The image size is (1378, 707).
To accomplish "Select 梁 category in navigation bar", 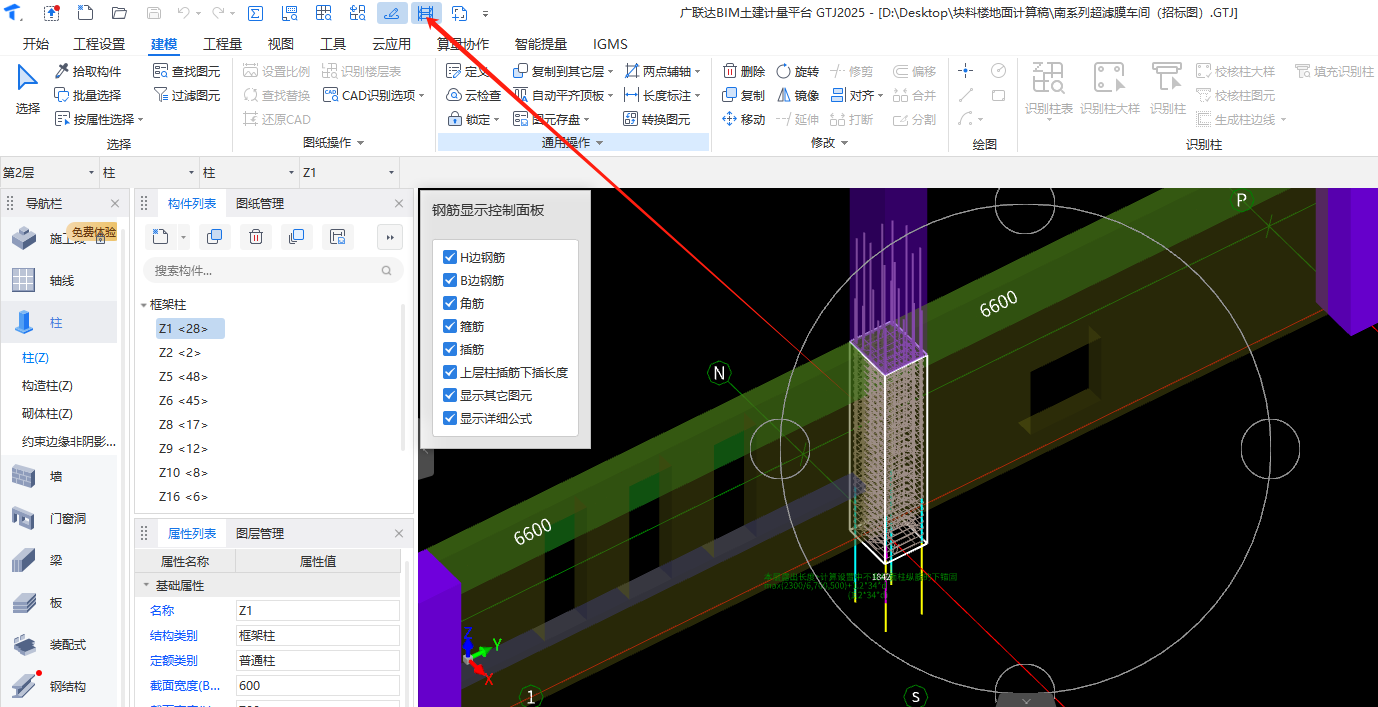I will tap(58, 561).
